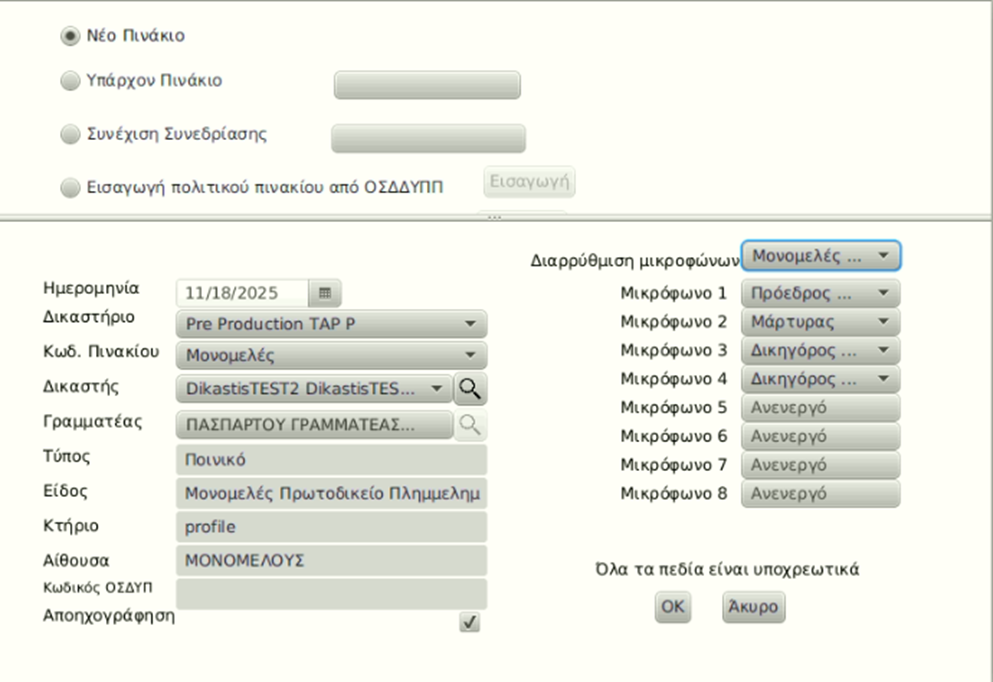Open the Μικρόφωνο 3 dropdown
The image size is (993, 682).
(820, 351)
